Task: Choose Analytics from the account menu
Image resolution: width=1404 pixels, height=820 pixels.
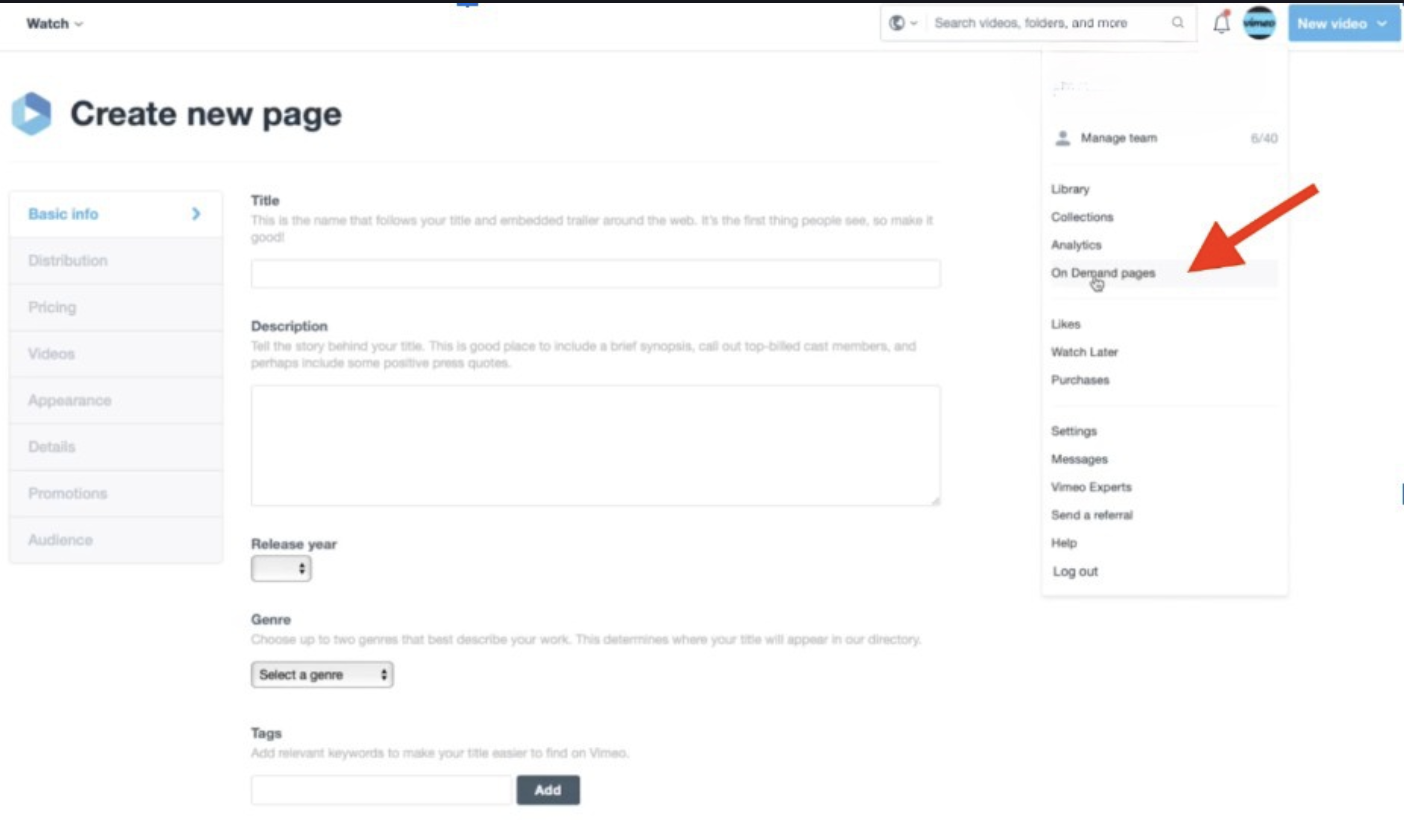Action: coord(1076,245)
